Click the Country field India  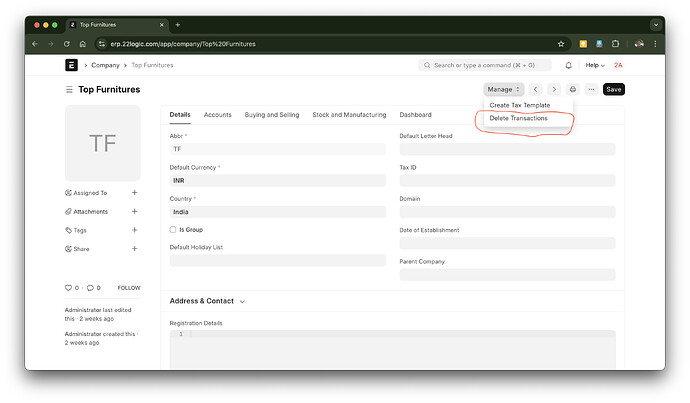click(x=278, y=212)
